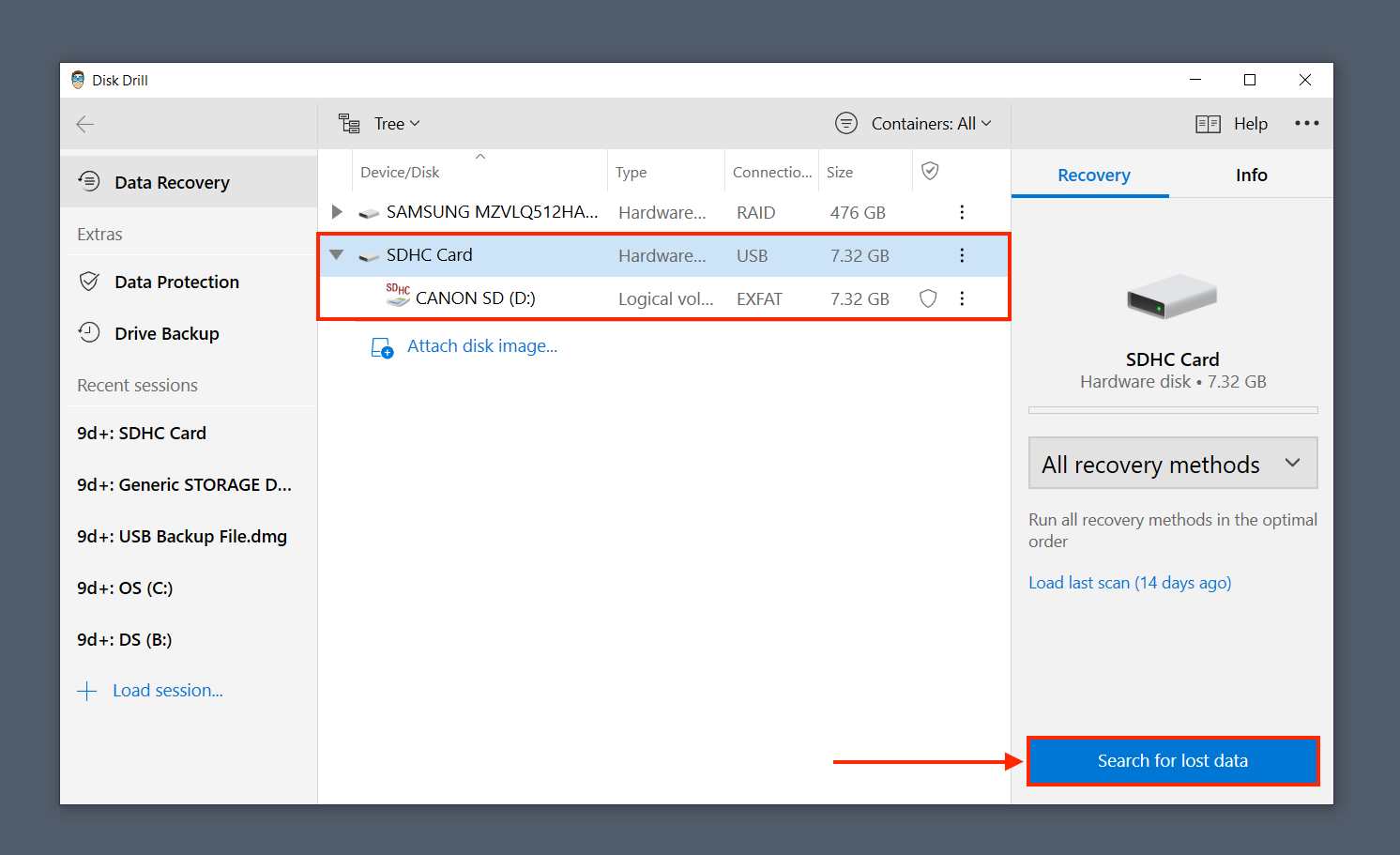Click the plus icon beside Load session
The height and width of the screenshot is (855, 1400).
[x=87, y=692]
